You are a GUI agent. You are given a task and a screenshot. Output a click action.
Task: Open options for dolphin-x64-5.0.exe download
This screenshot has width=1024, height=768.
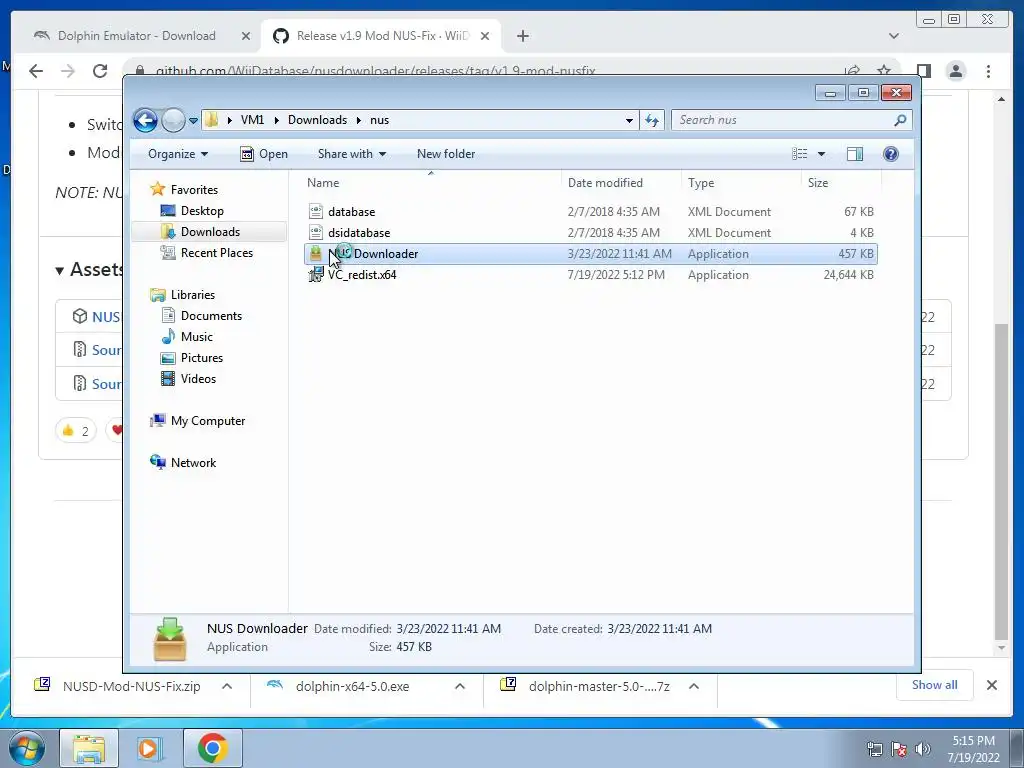[460, 686]
